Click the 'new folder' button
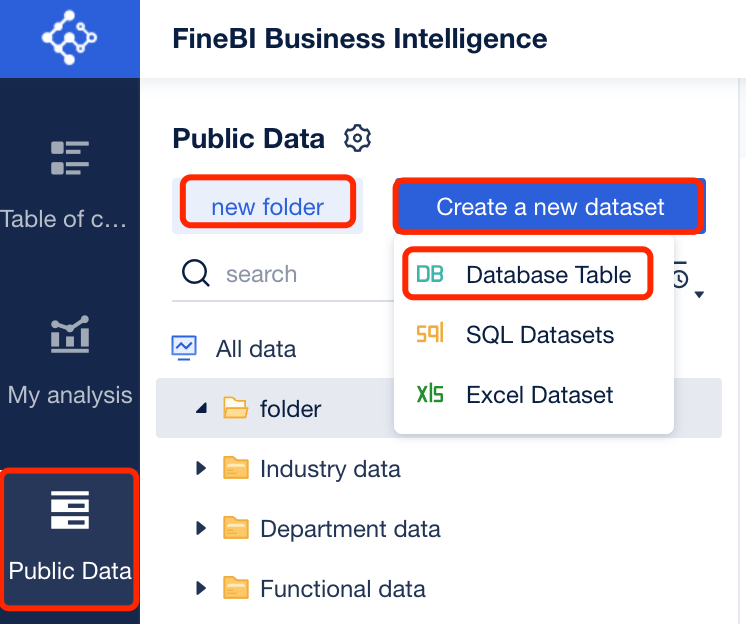The height and width of the screenshot is (624, 746). 267,207
